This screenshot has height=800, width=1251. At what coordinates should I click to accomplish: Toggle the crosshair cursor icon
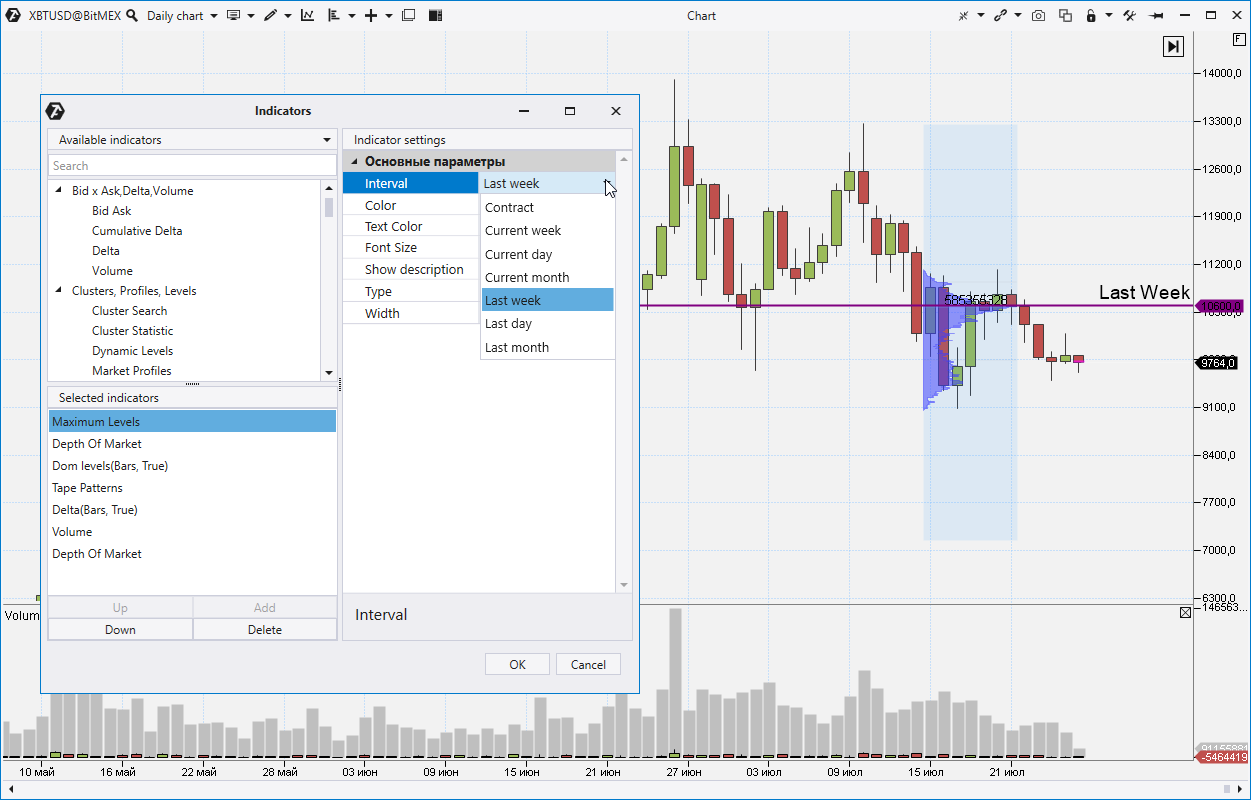click(964, 15)
